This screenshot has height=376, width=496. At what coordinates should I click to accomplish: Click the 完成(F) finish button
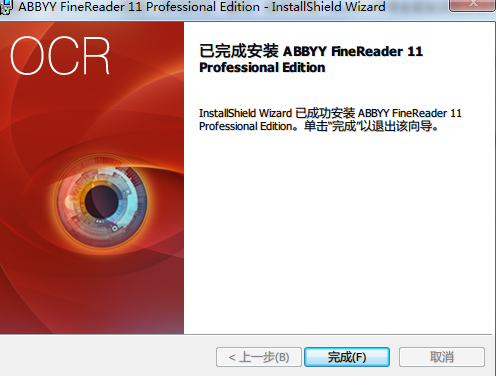click(347, 357)
